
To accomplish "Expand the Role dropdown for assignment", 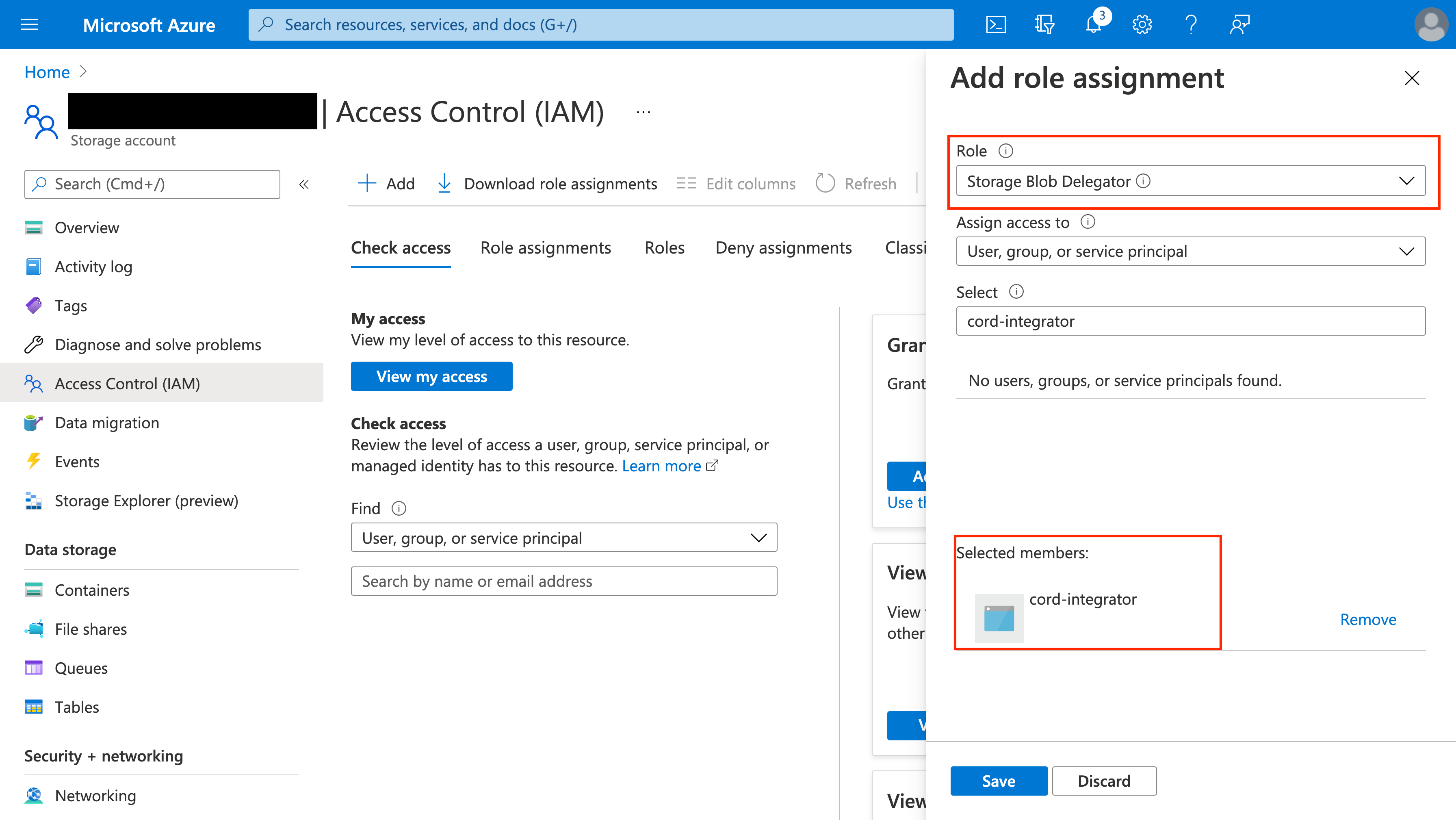I will (x=1406, y=181).
